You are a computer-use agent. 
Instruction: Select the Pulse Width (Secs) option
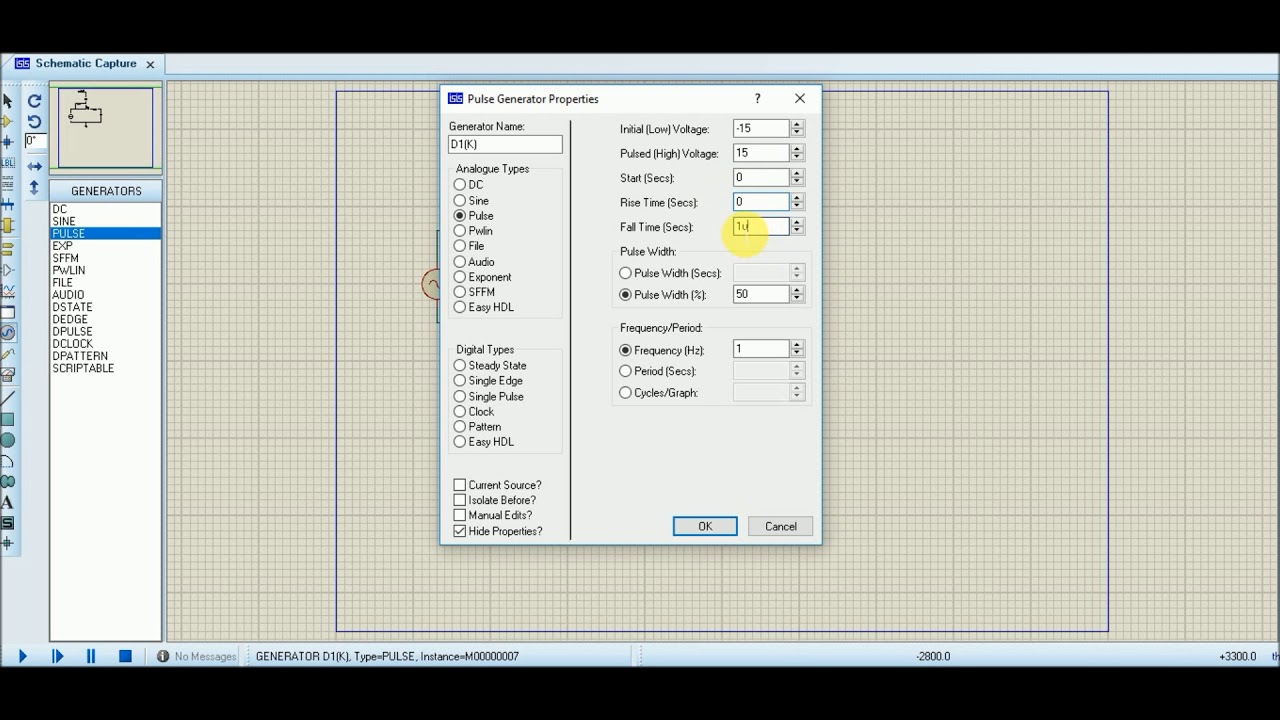(x=626, y=273)
